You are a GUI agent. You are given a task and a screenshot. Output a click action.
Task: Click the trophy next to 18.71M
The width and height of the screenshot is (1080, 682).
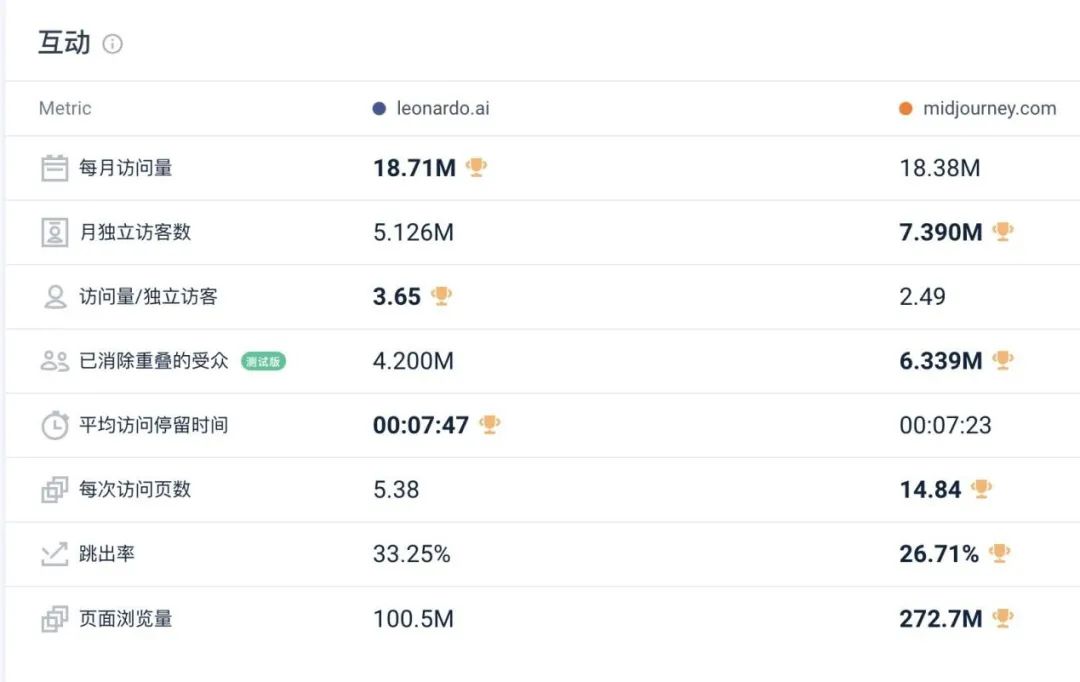pyautogui.click(x=477, y=167)
